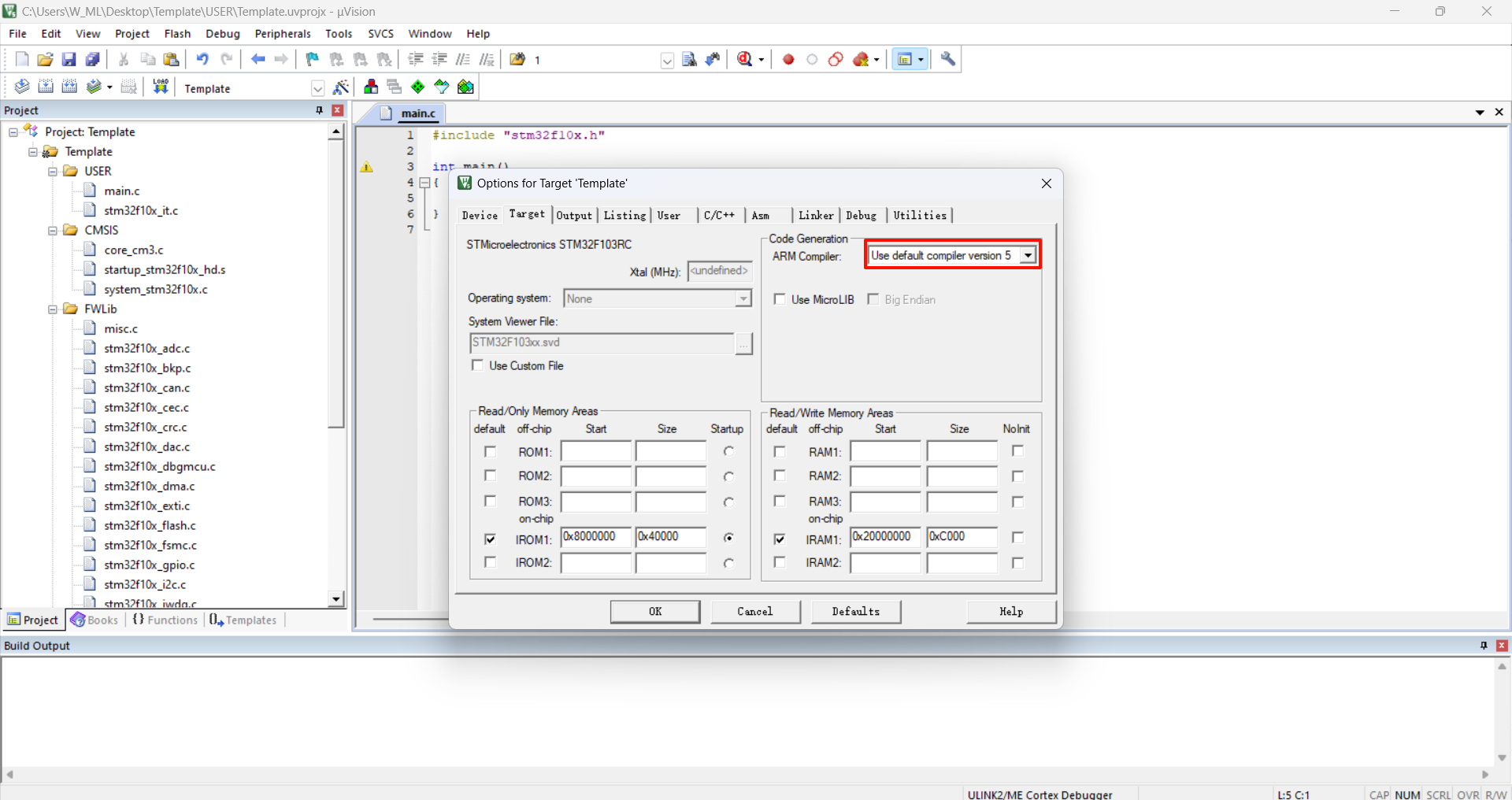Open the Template target selector dropdown
The height and width of the screenshot is (800, 1512).
[x=317, y=88]
